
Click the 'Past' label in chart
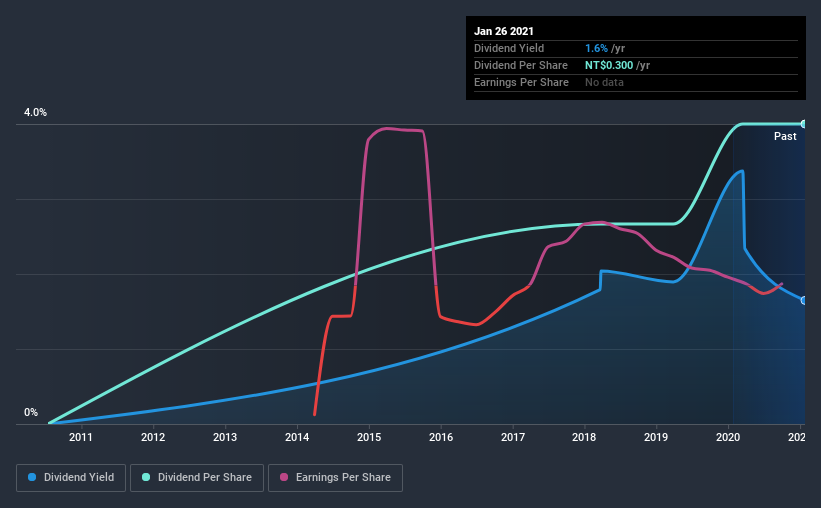[785, 136]
